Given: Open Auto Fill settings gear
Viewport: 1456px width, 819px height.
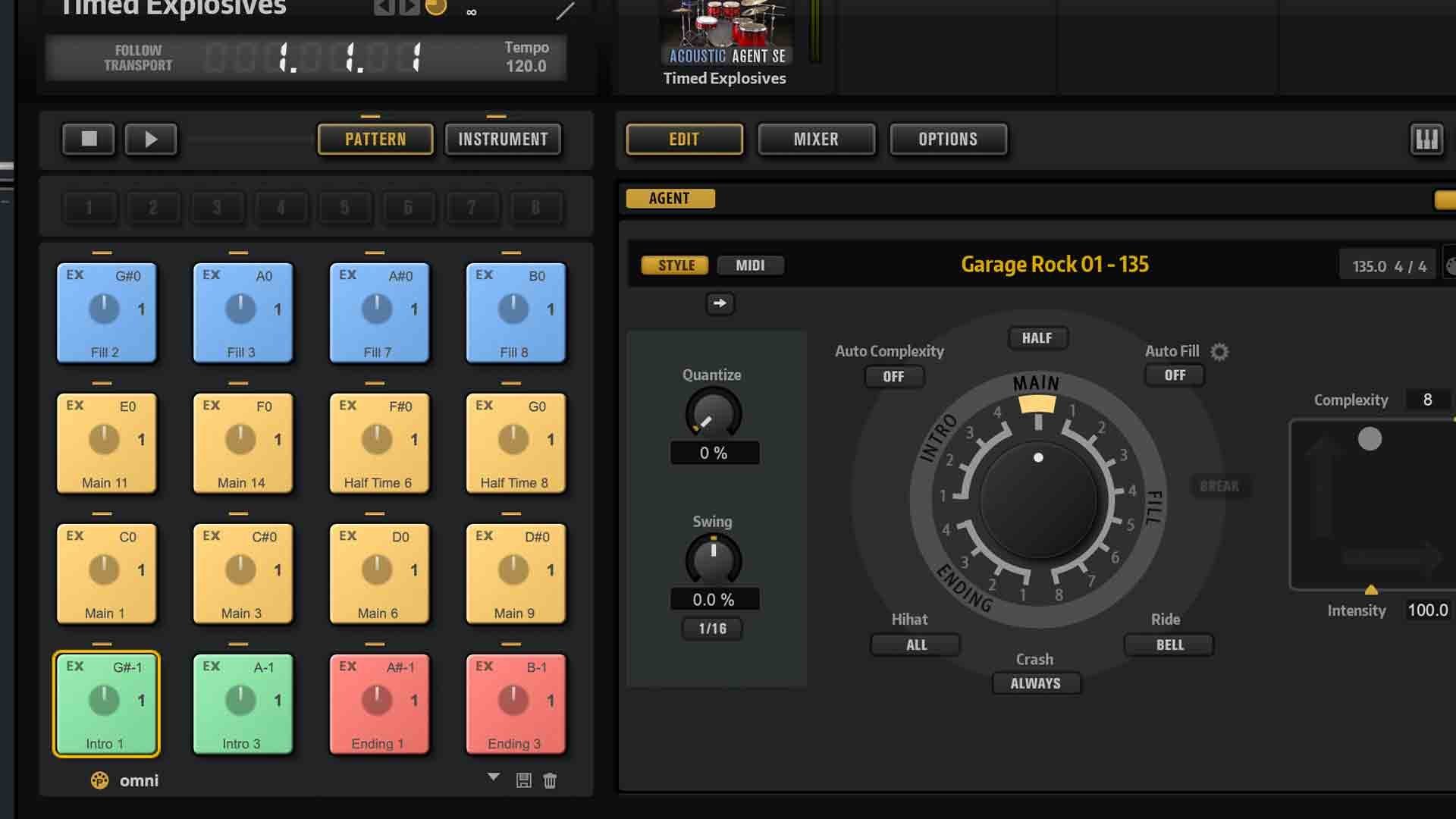Looking at the screenshot, I should coord(1219,352).
